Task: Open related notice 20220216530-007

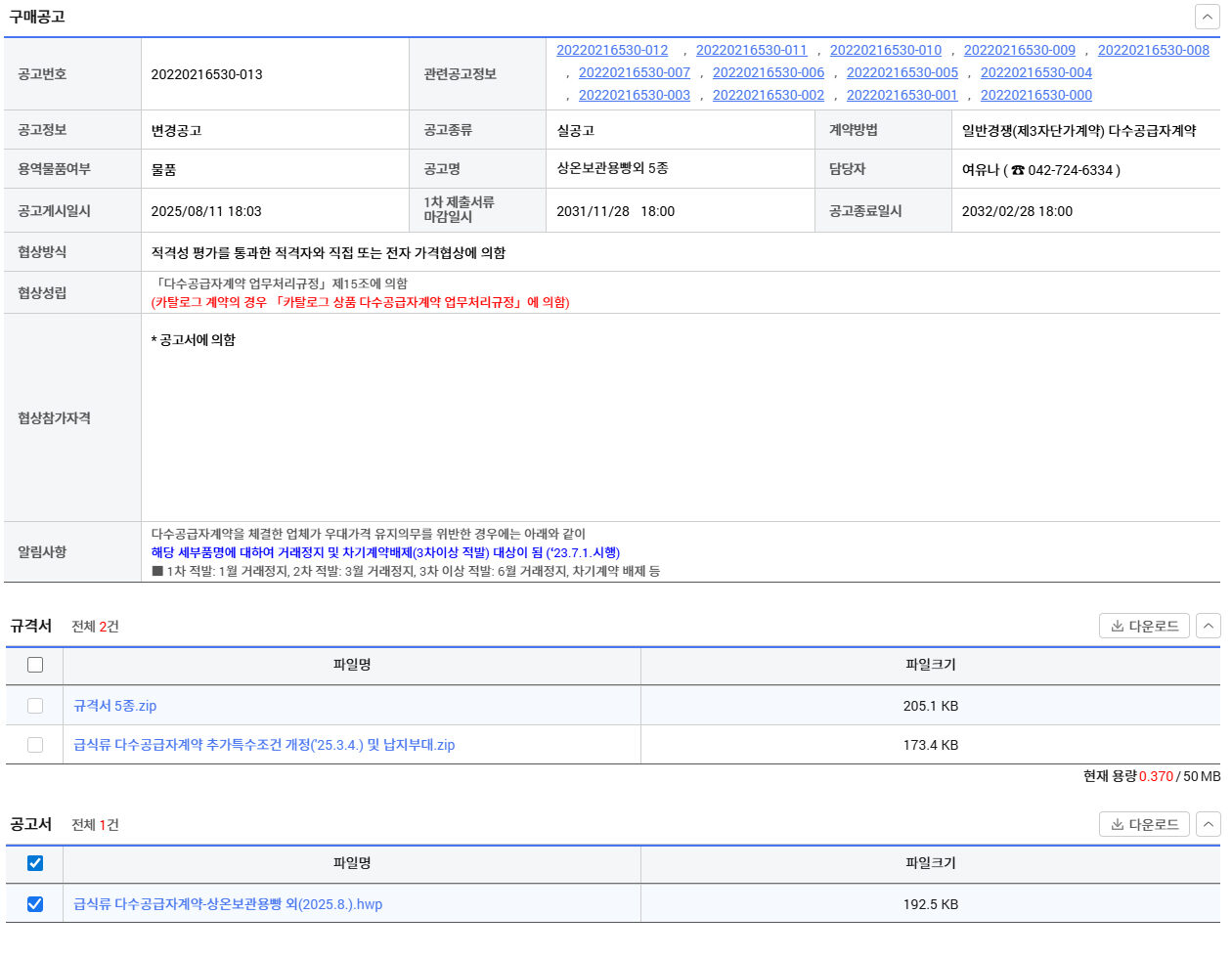Action: point(635,72)
